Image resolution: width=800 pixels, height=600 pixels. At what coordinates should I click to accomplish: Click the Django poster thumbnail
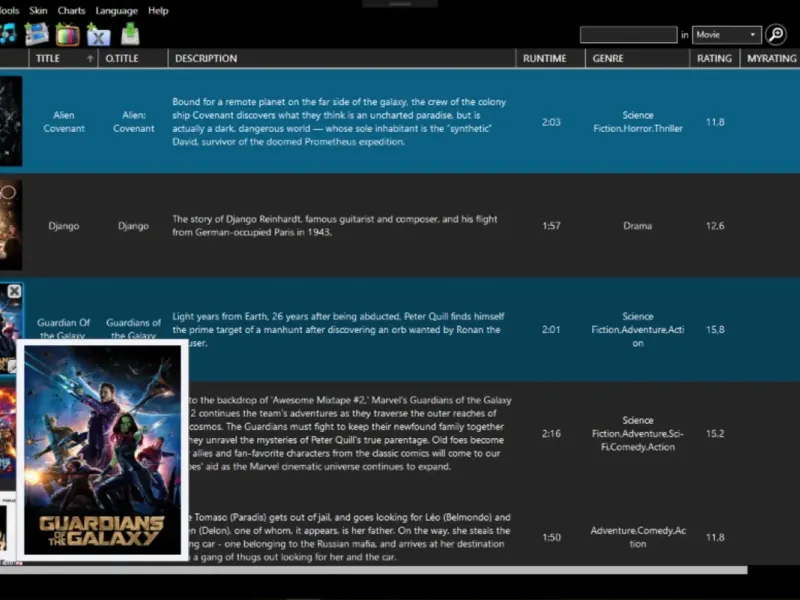(11, 225)
